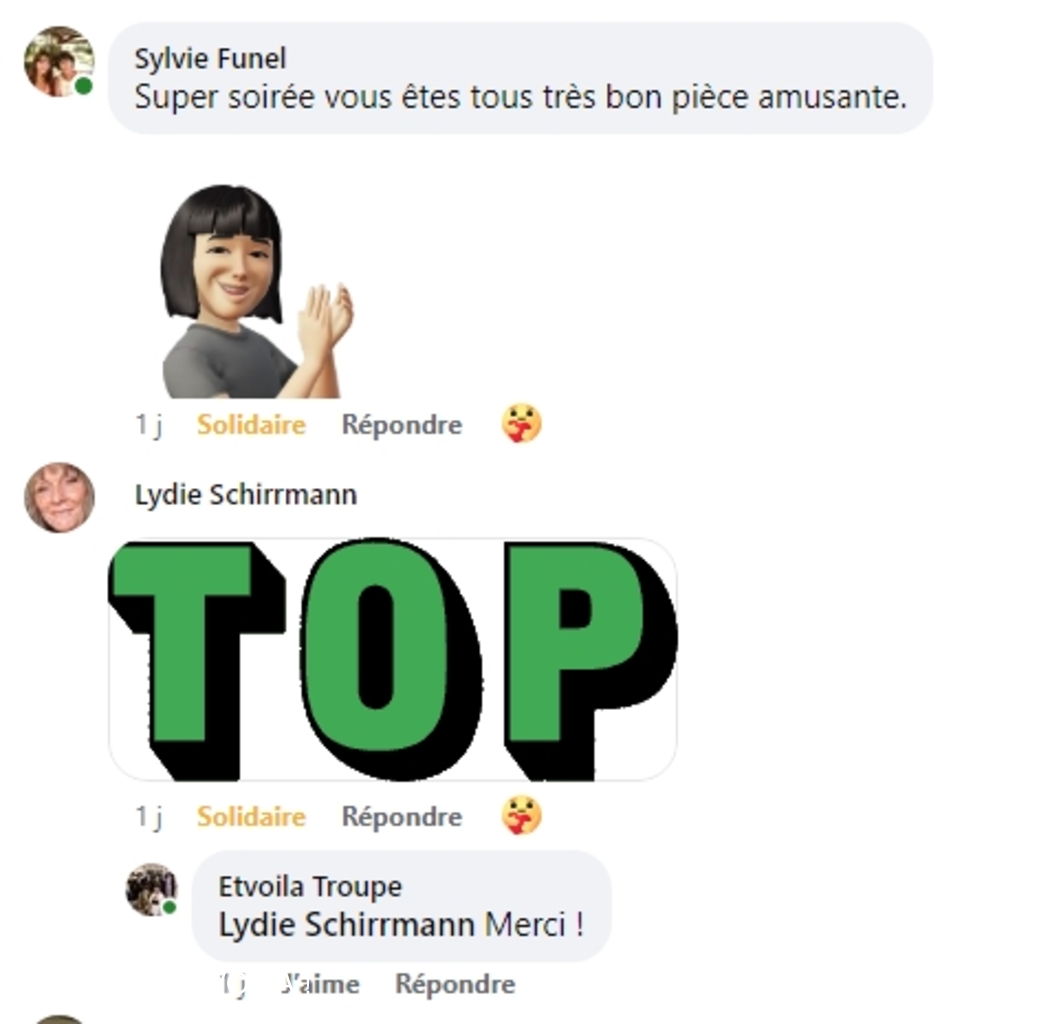Open Etvoila Troupe's avatar
Viewport: 1050px width, 1024px height.
[152, 889]
